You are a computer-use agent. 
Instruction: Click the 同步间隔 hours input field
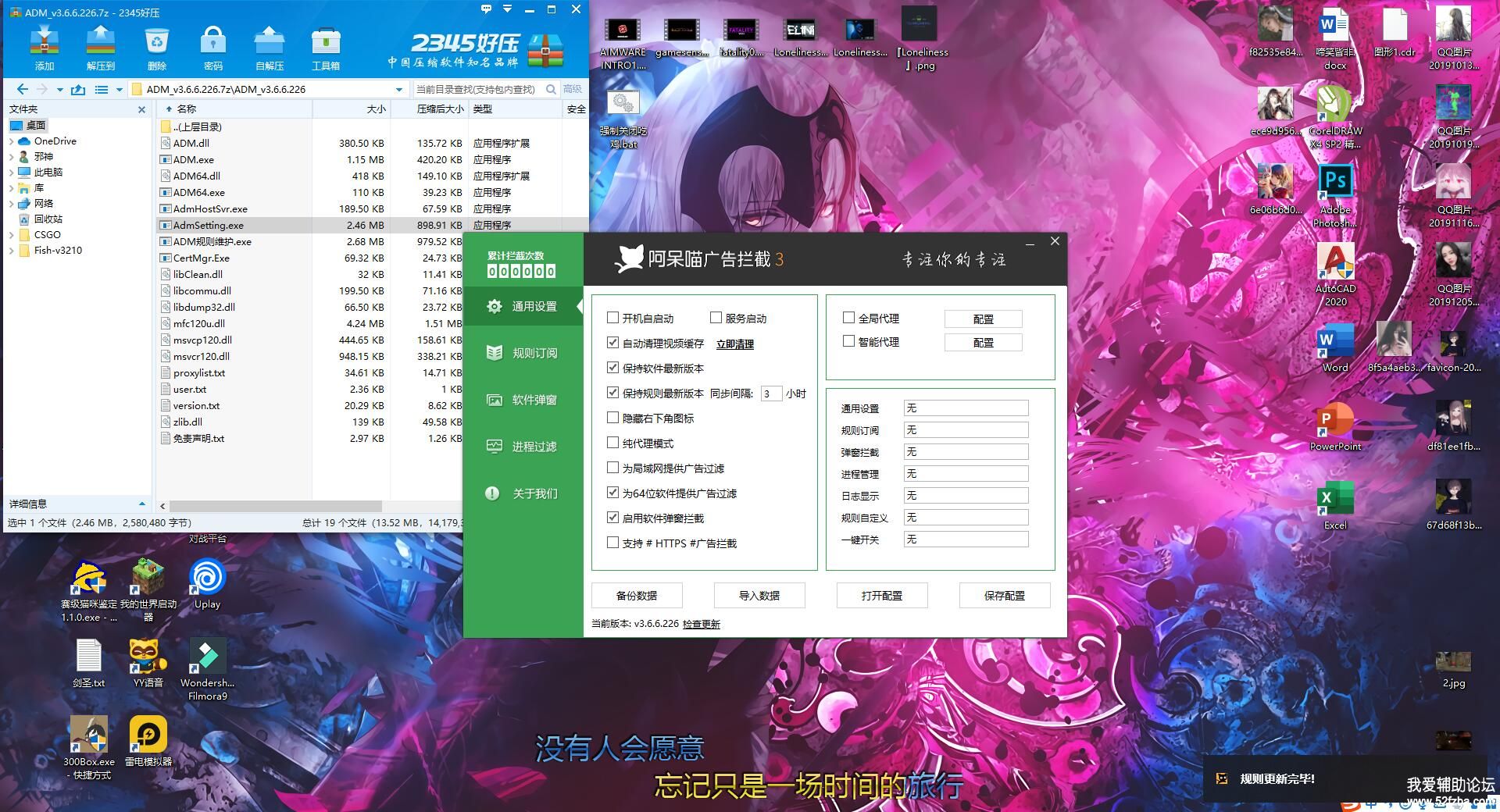(x=770, y=394)
